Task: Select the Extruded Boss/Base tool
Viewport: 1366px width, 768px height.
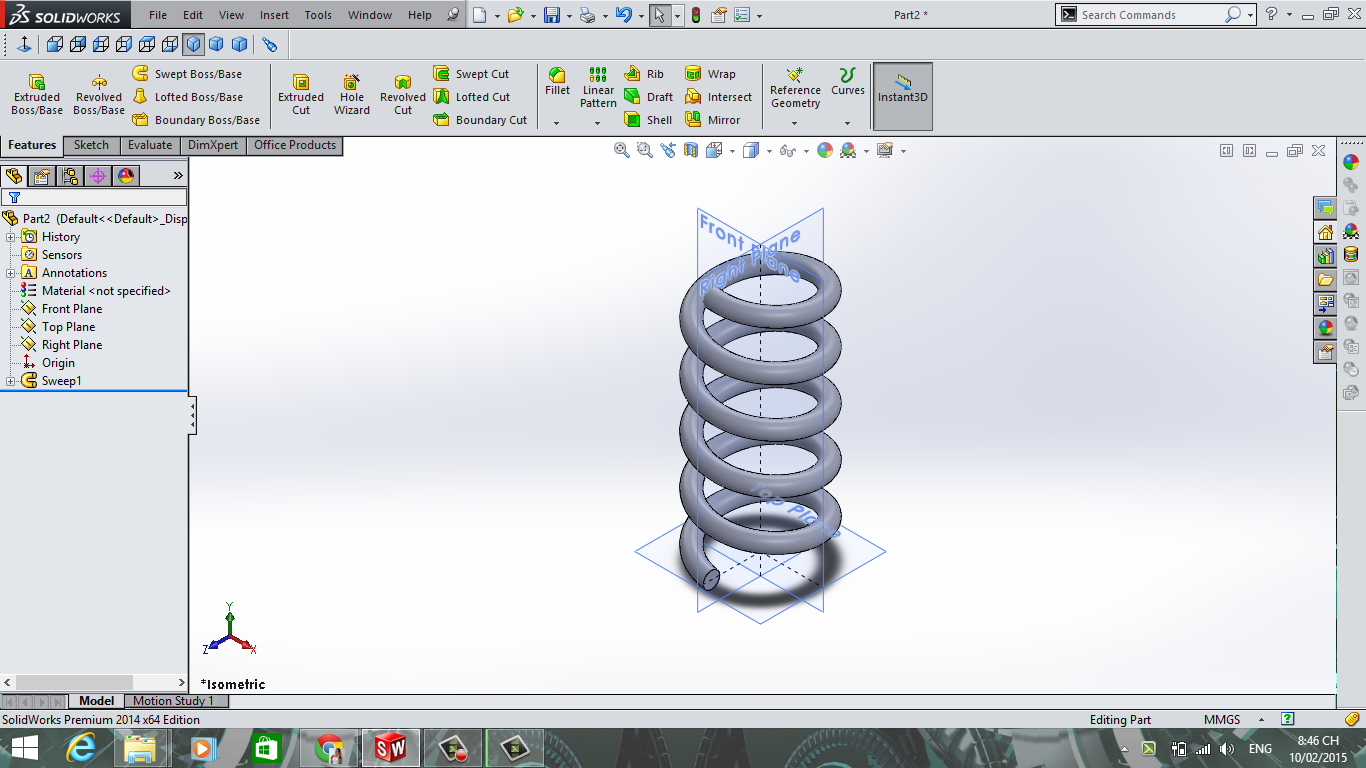Action: point(37,94)
